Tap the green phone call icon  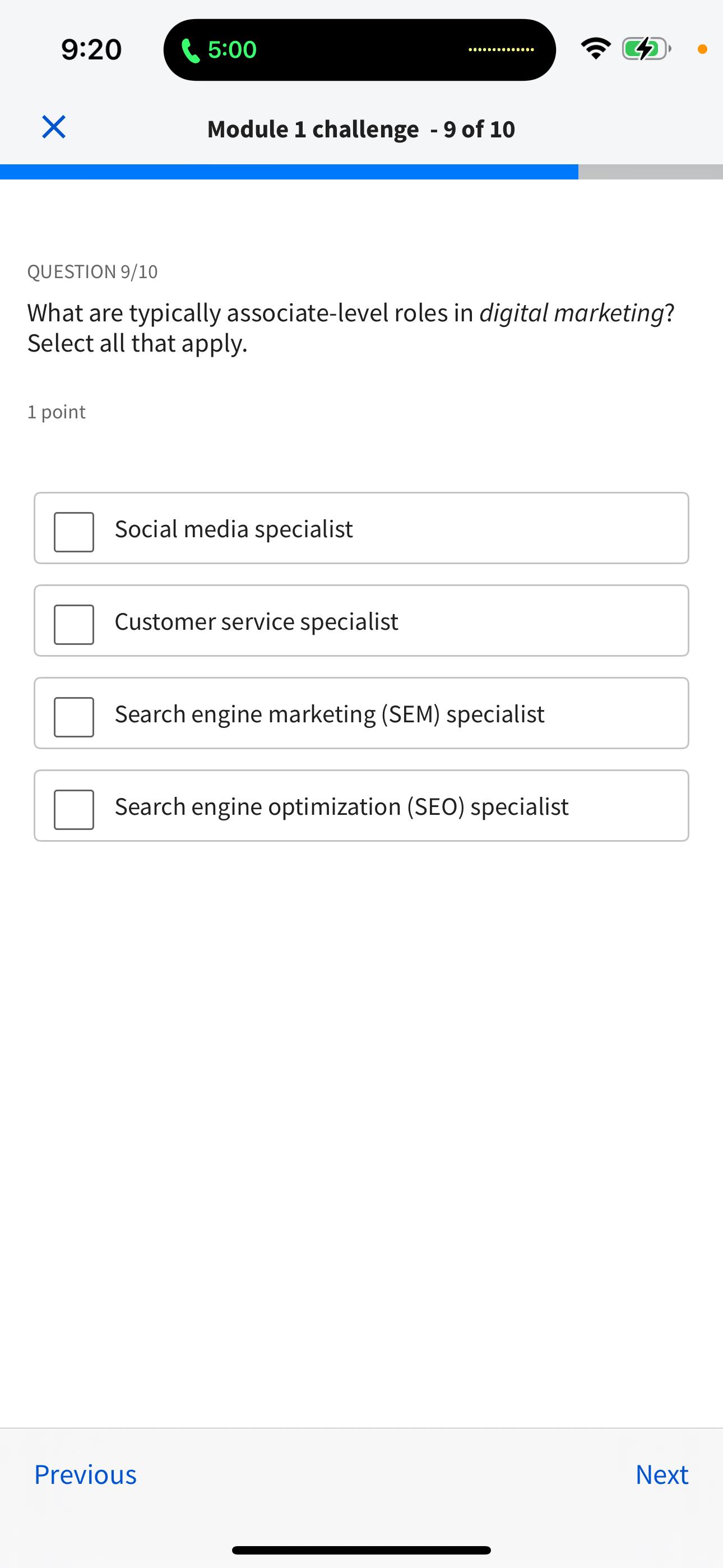pos(191,50)
